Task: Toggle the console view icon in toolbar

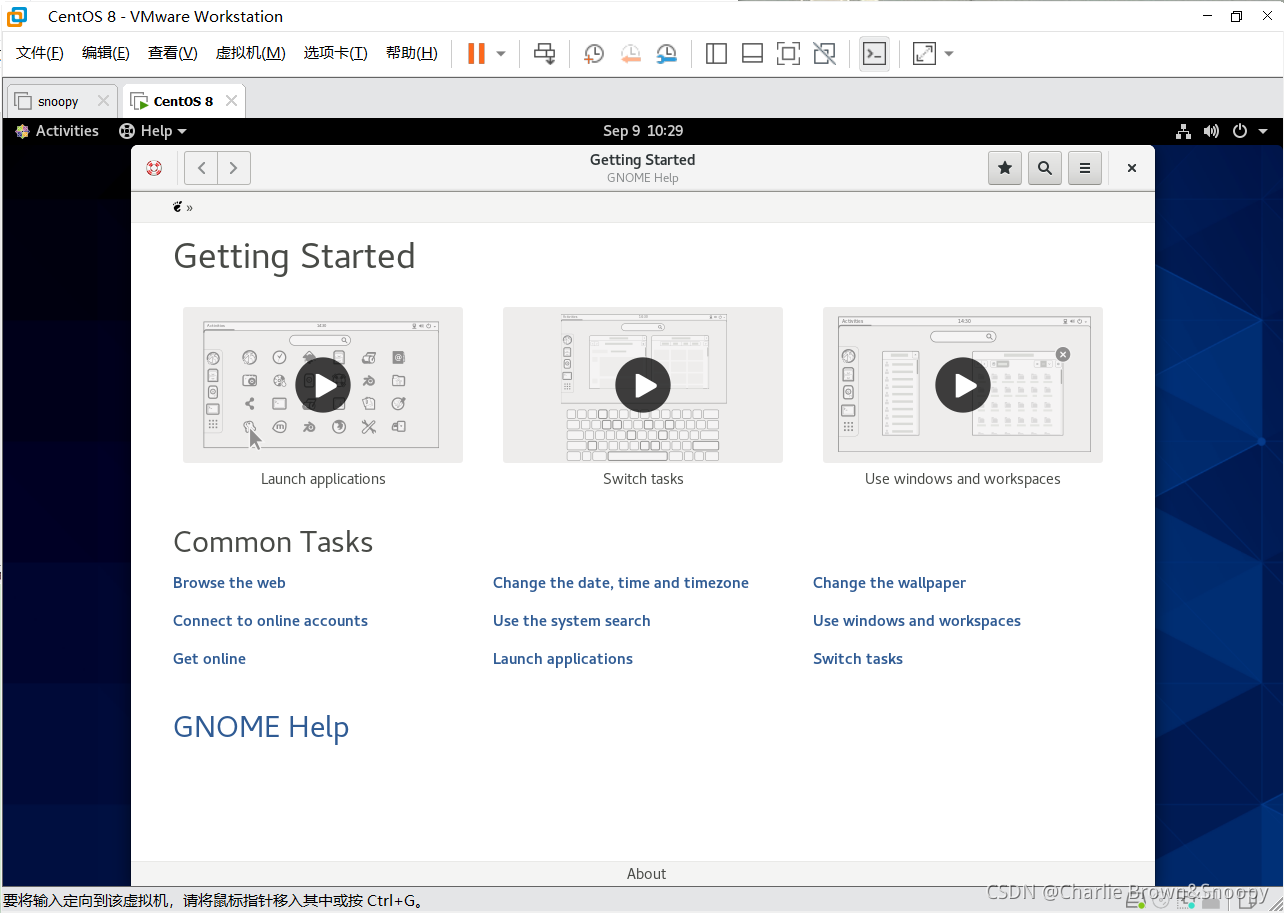Action: [874, 54]
